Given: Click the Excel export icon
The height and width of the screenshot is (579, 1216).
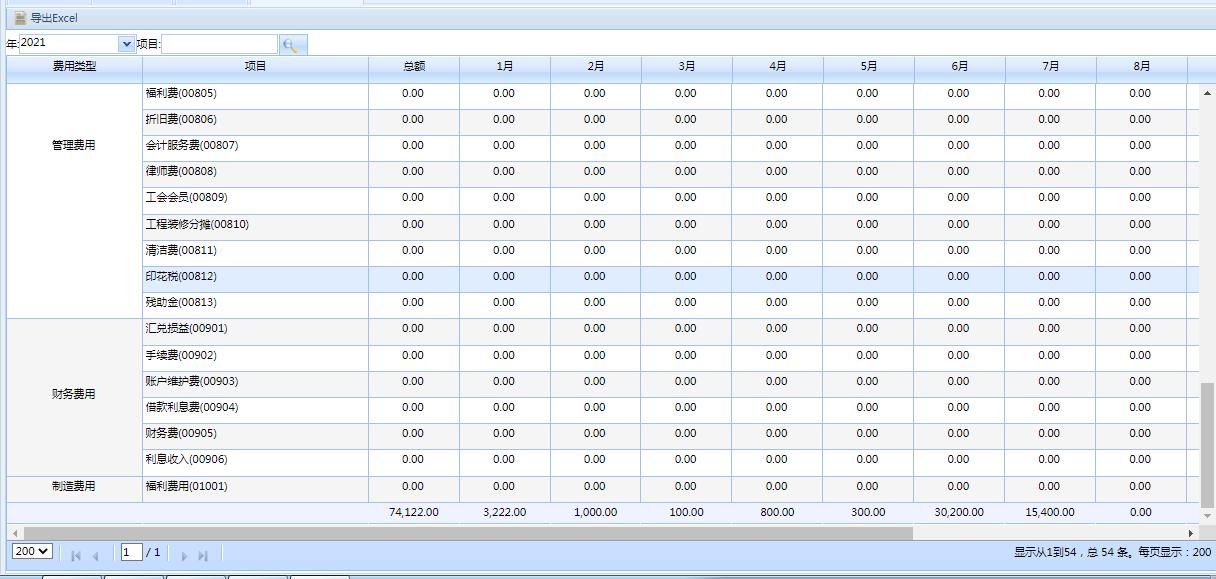Looking at the screenshot, I should 20,18.
